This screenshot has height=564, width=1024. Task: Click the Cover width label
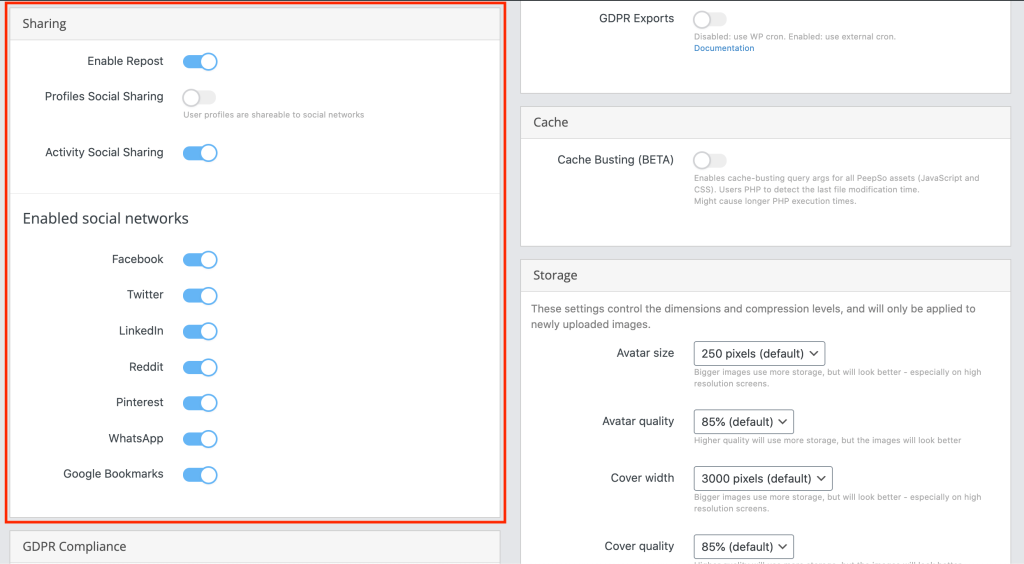tap(643, 478)
